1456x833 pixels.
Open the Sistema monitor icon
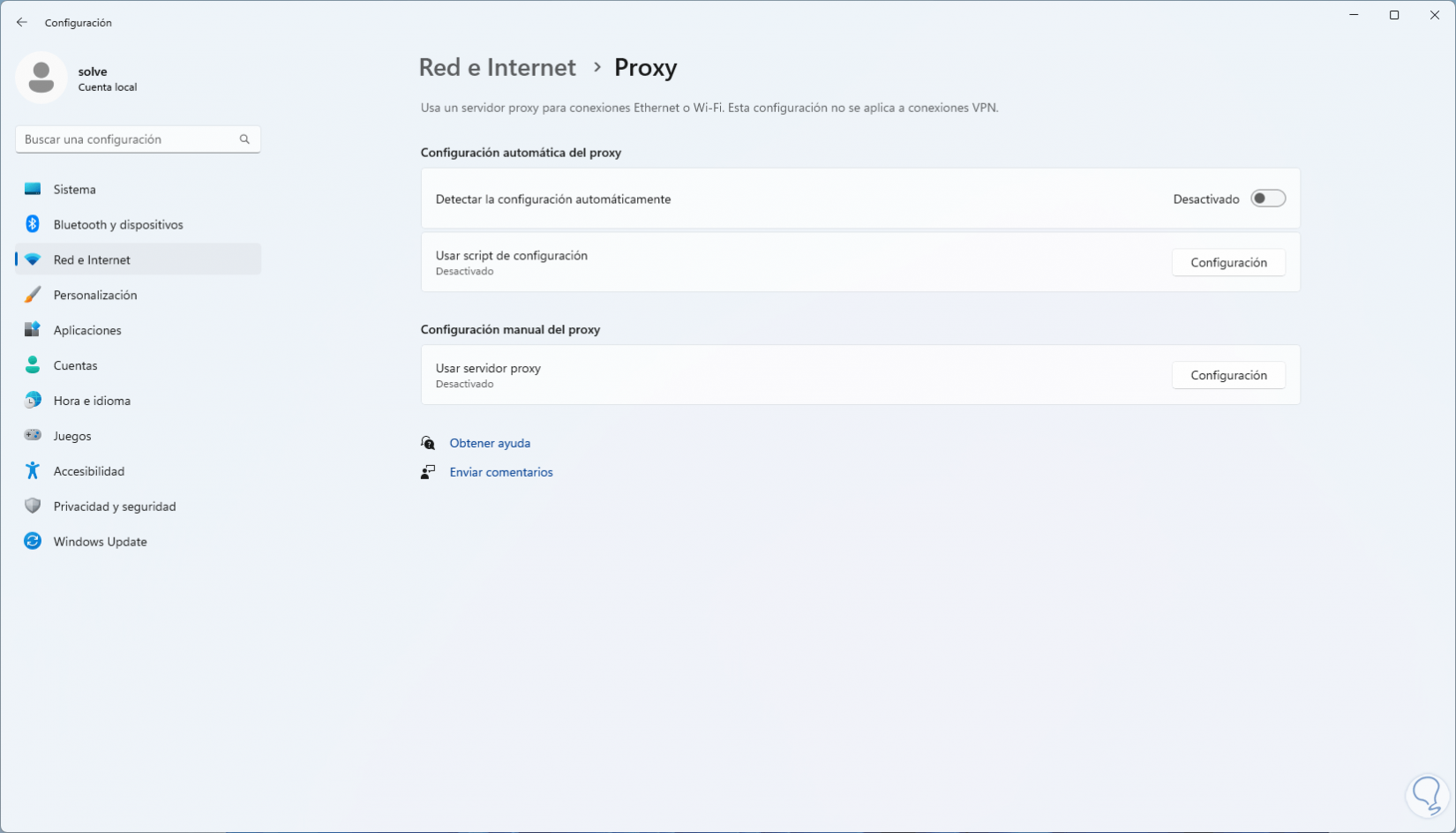[33, 189]
